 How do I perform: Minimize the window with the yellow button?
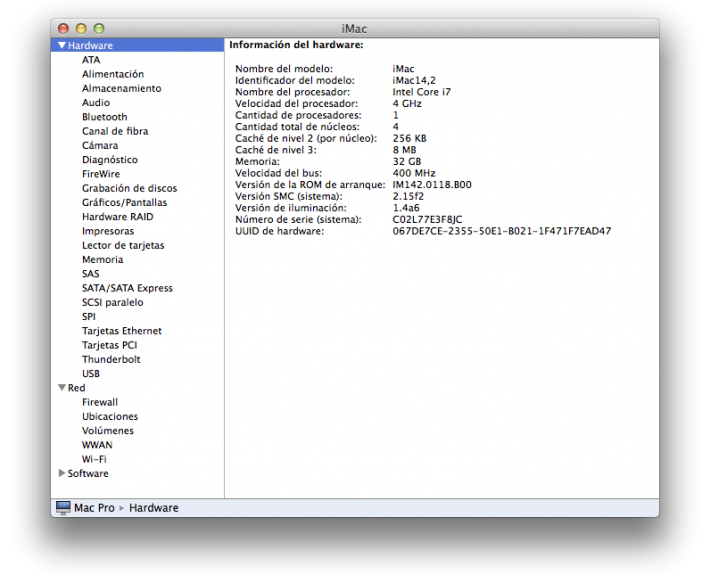pyautogui.click(x=81, y=29)
